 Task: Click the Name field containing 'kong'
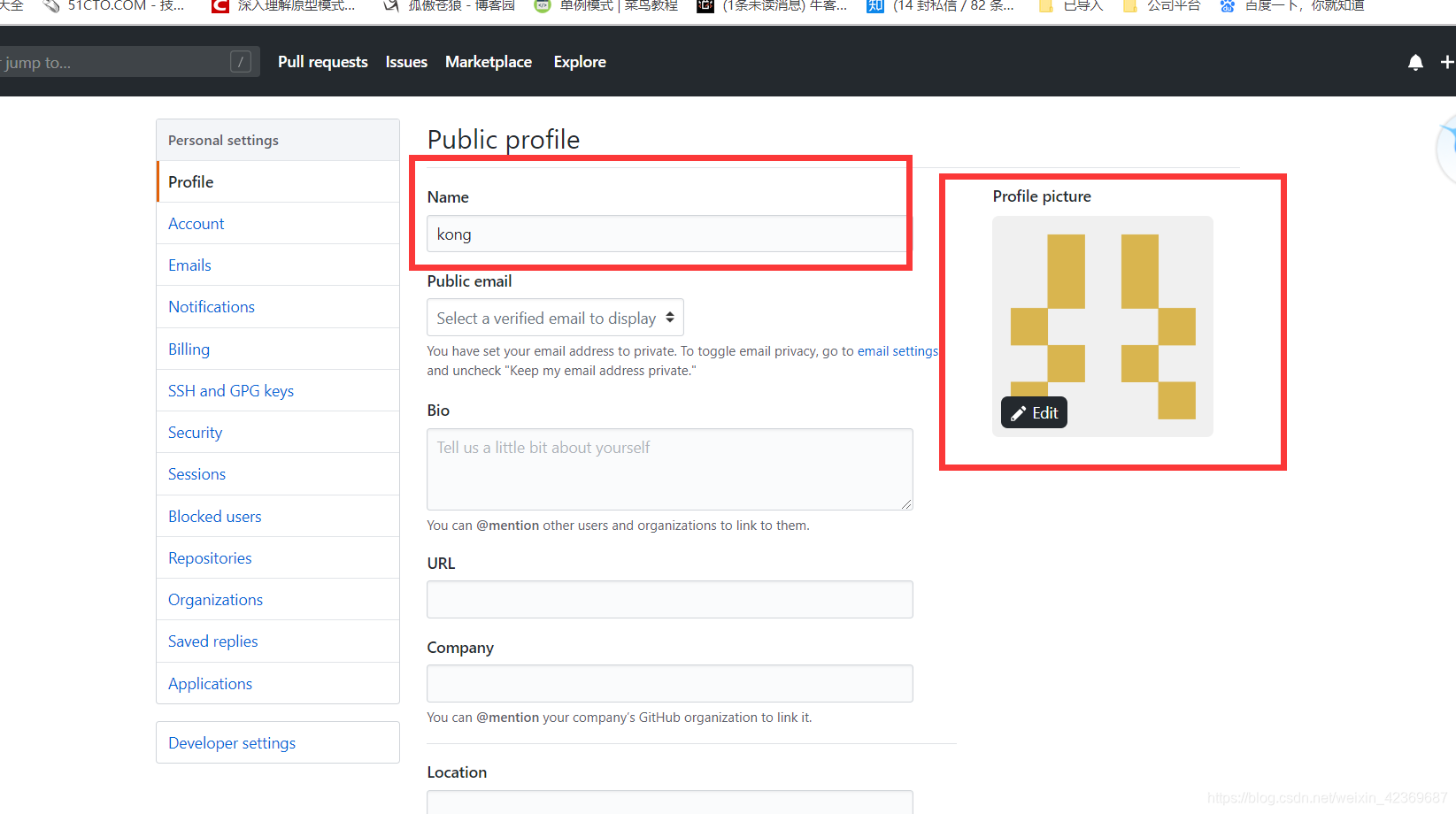[666, 234]
